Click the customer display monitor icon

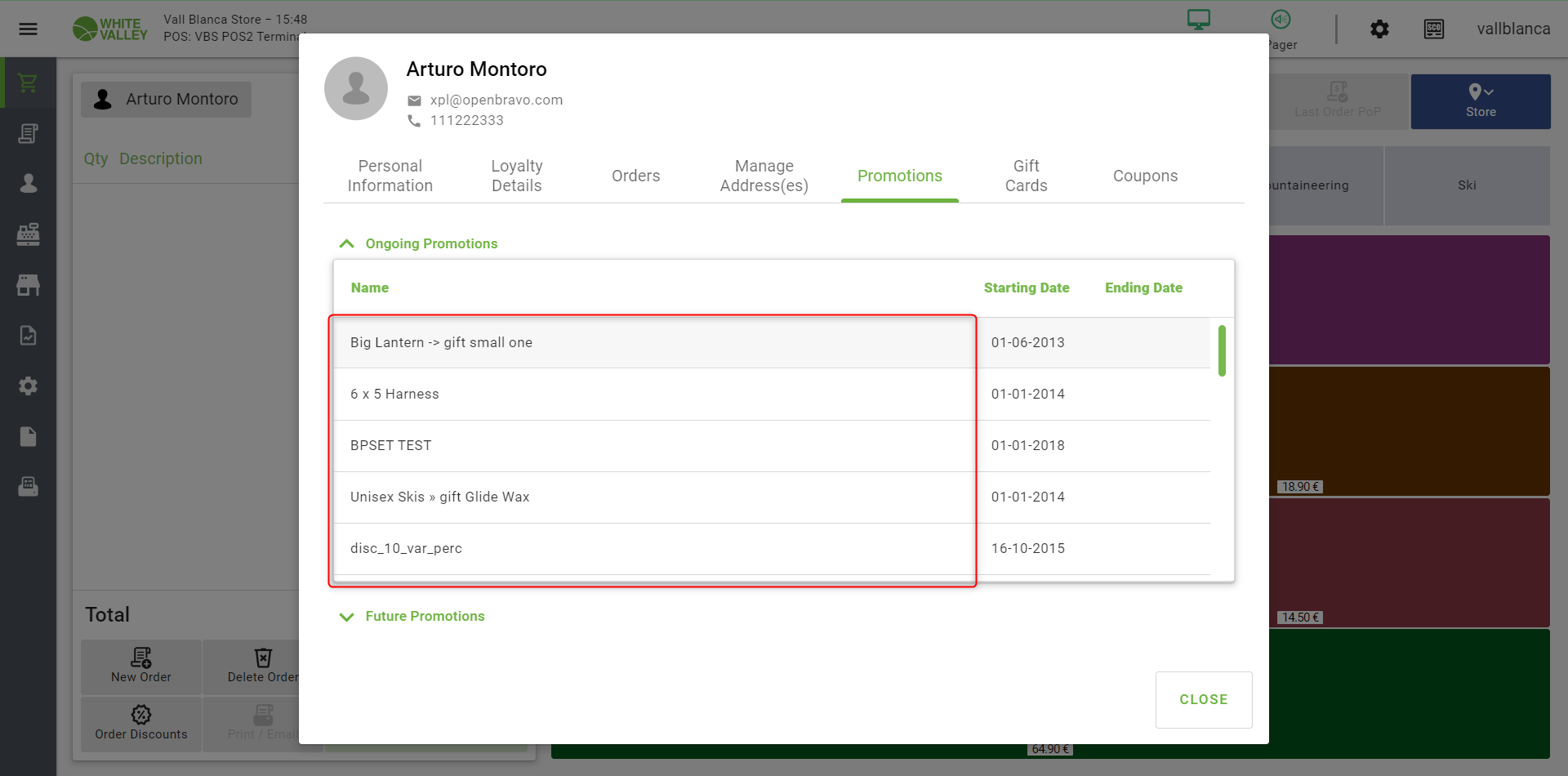1198,20
